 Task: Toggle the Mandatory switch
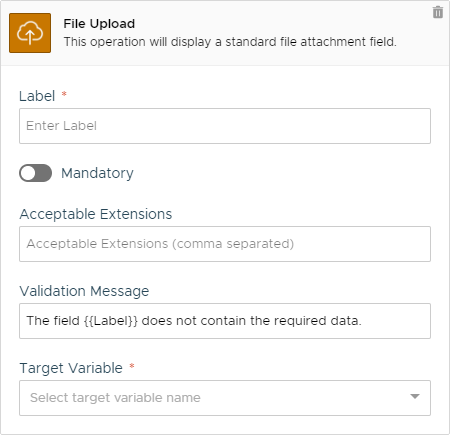tap(35, 173)
